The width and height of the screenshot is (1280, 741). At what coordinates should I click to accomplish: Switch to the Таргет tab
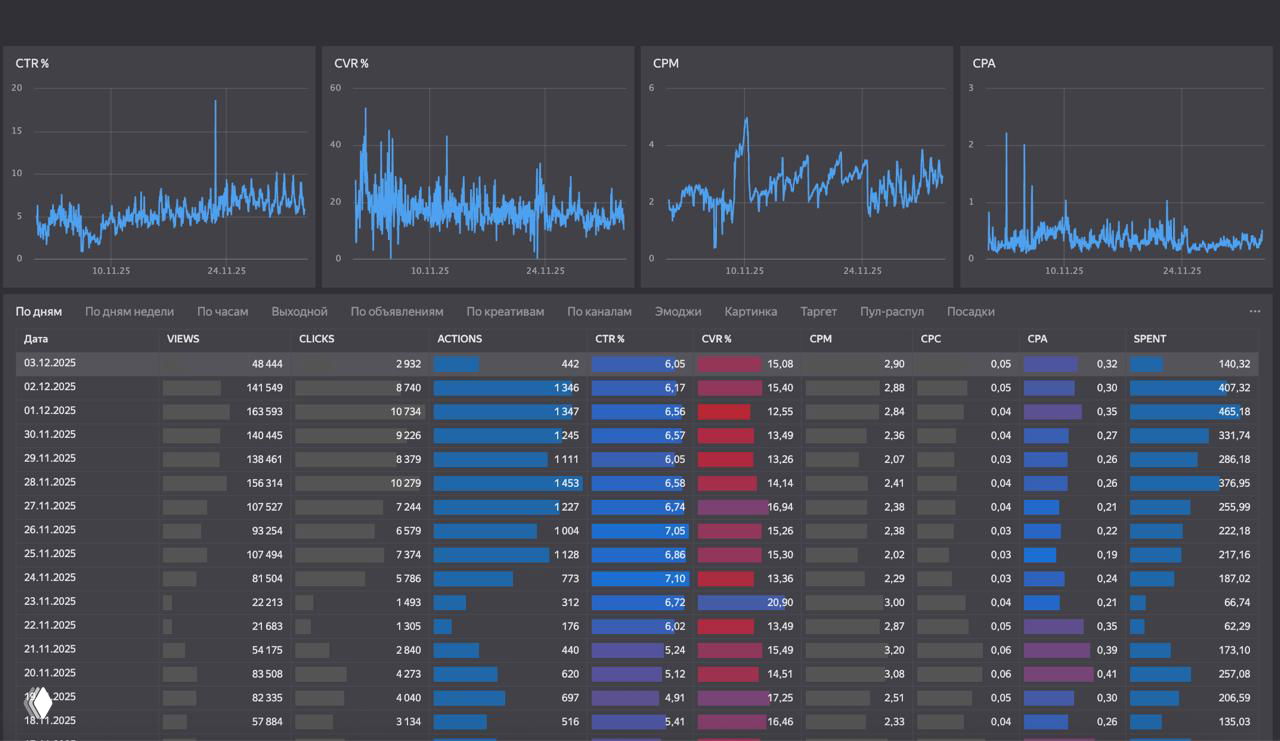pos(818,311)
